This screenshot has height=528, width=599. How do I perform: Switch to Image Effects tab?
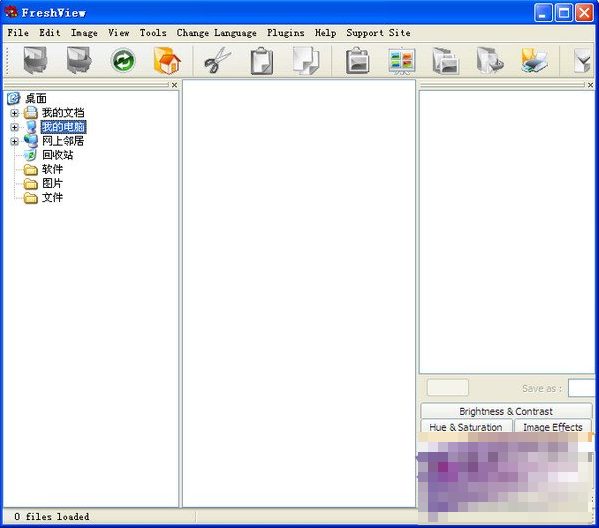coord(553,426)
